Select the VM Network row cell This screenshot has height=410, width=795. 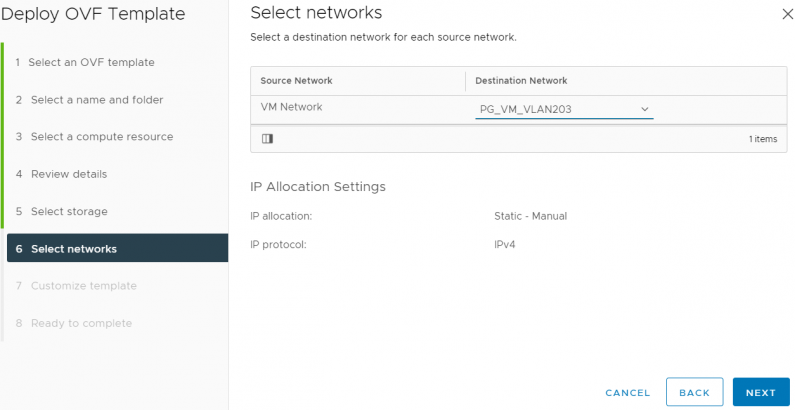point(291,107)
